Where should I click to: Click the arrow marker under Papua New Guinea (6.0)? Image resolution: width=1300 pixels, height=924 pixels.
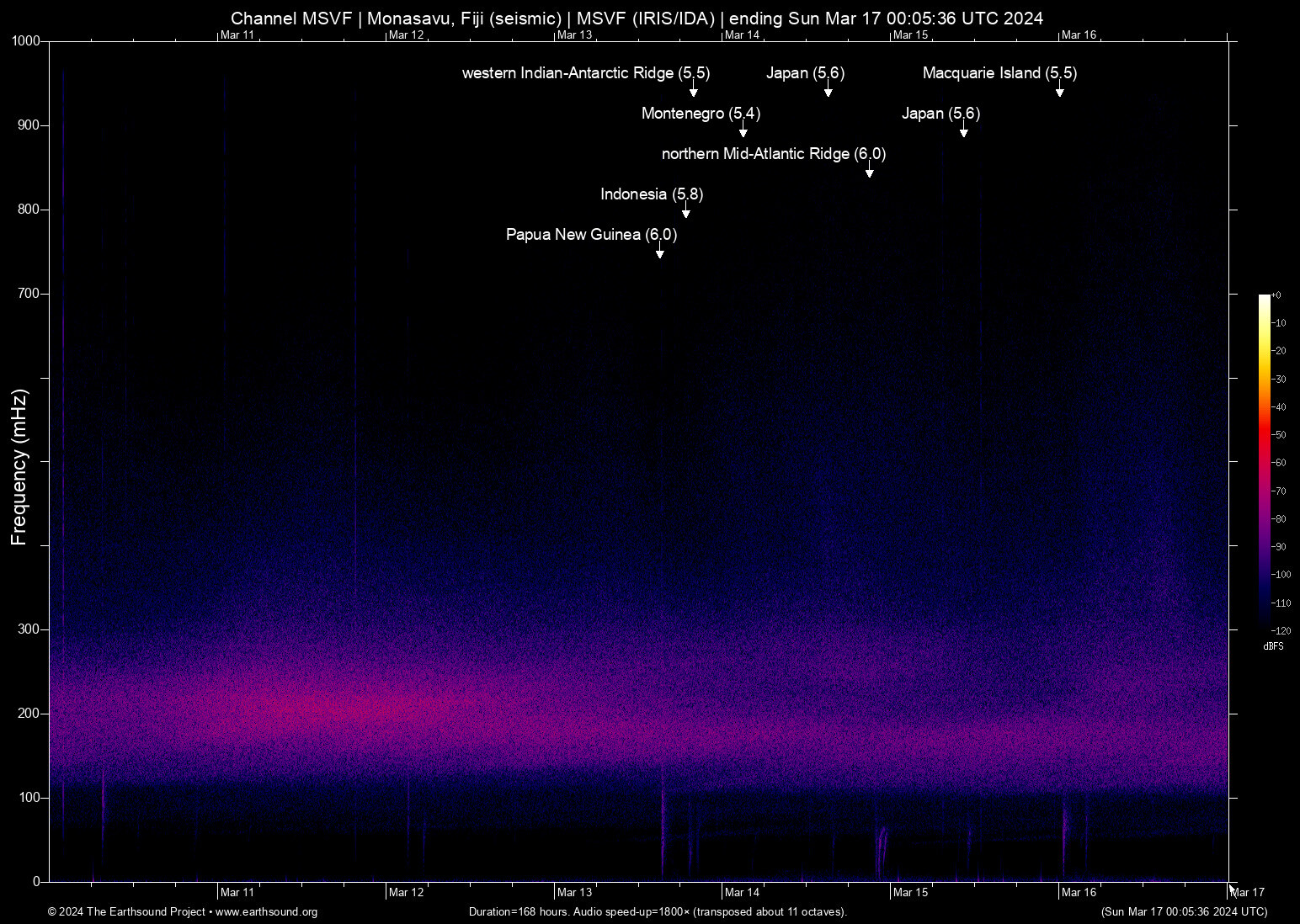pyautogui.click(x=660, y=252)
